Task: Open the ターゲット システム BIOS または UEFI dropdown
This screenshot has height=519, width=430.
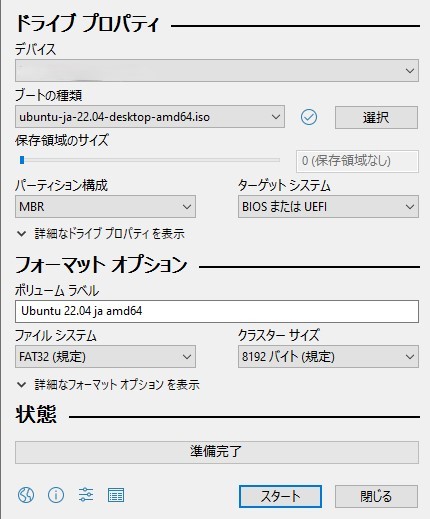Action: pos(328,207)
